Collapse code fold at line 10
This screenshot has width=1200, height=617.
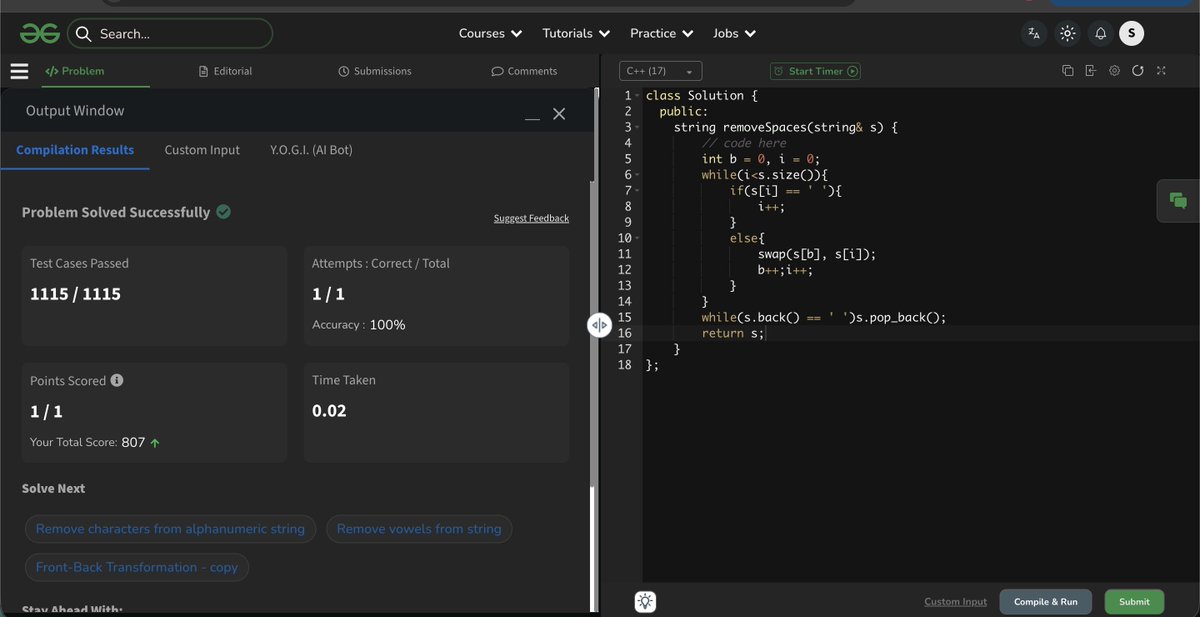[638, 238]
